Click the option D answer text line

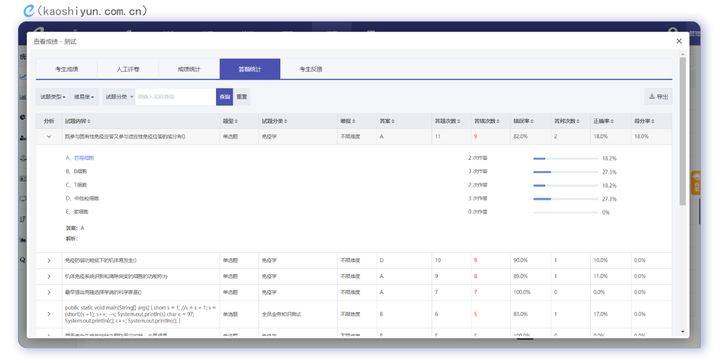[x=82, y=199]
